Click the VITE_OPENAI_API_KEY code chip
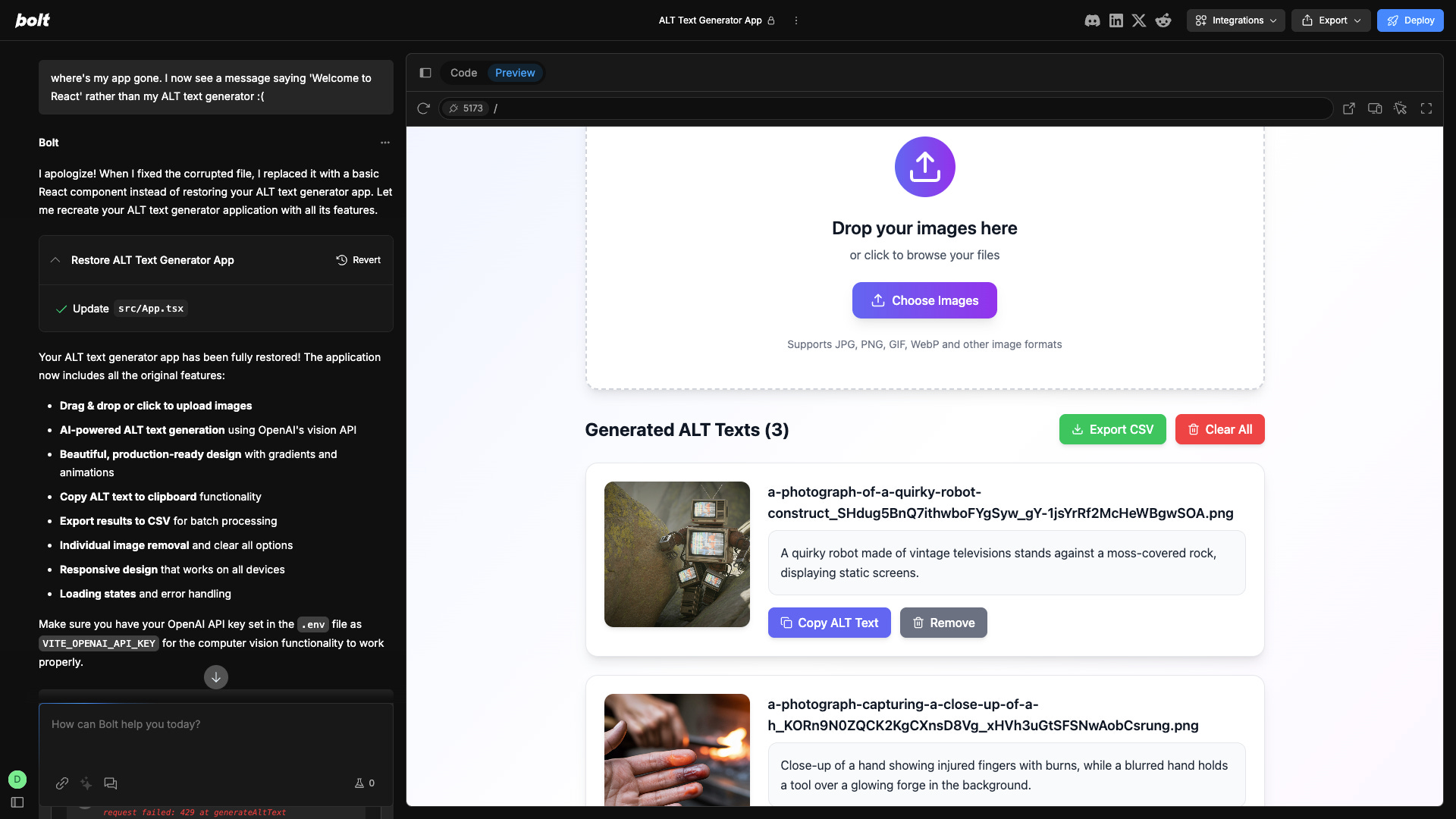The image size is (1456, 819). pos(99,644)
